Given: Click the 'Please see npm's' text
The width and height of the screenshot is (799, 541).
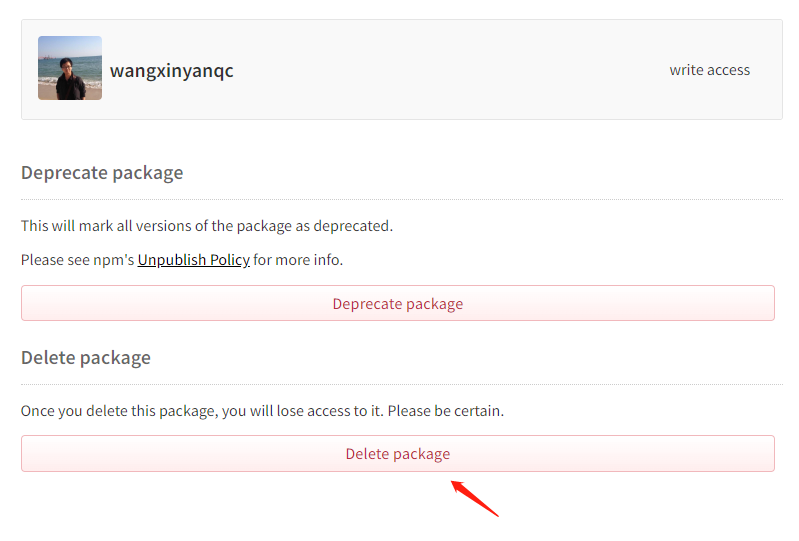Looking at the screenshot, I should pyautogui.click(x=77, y=260).
